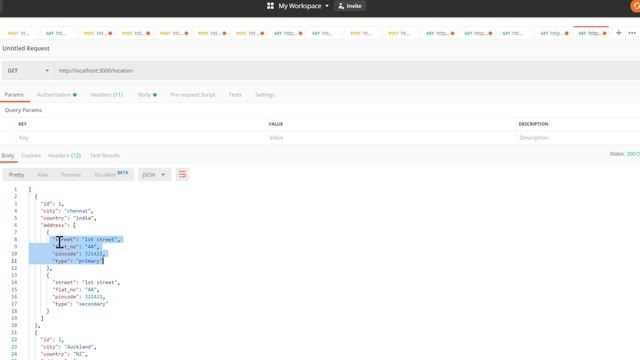Open the request Headers (11) tab
Image resolution: width=640 pixels, height=360 pixels.
click(x=107, y=95)
